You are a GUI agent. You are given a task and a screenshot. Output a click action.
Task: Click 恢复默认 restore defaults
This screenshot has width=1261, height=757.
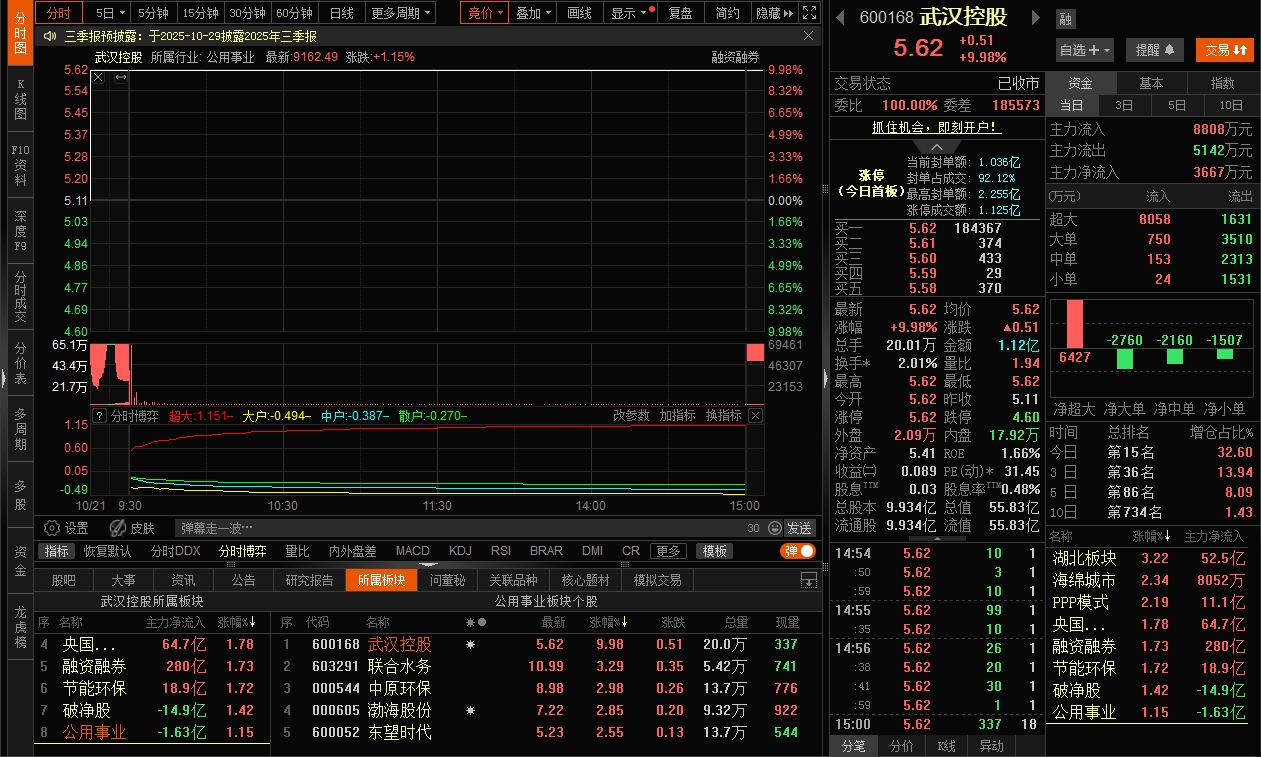pyautogui.click(x=106, y=551)
